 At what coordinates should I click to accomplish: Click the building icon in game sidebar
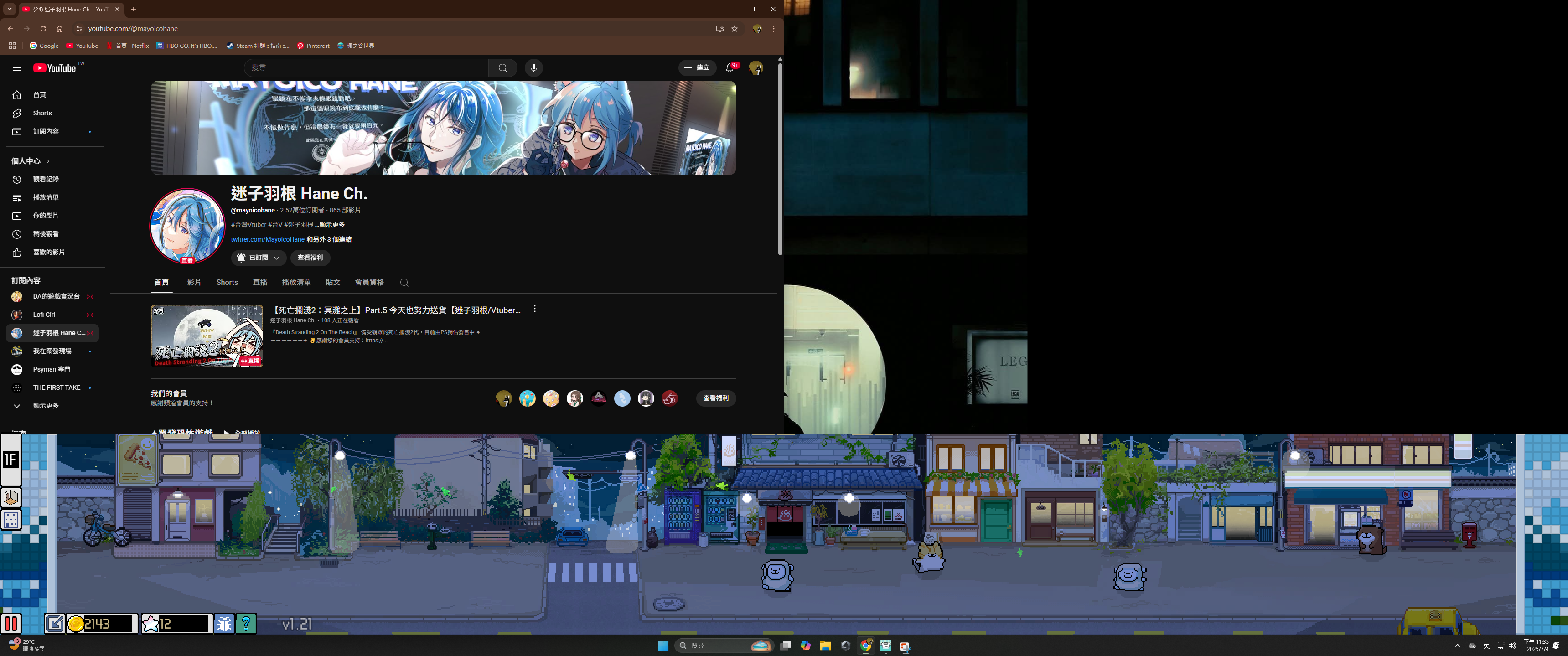tap(11, 520)
